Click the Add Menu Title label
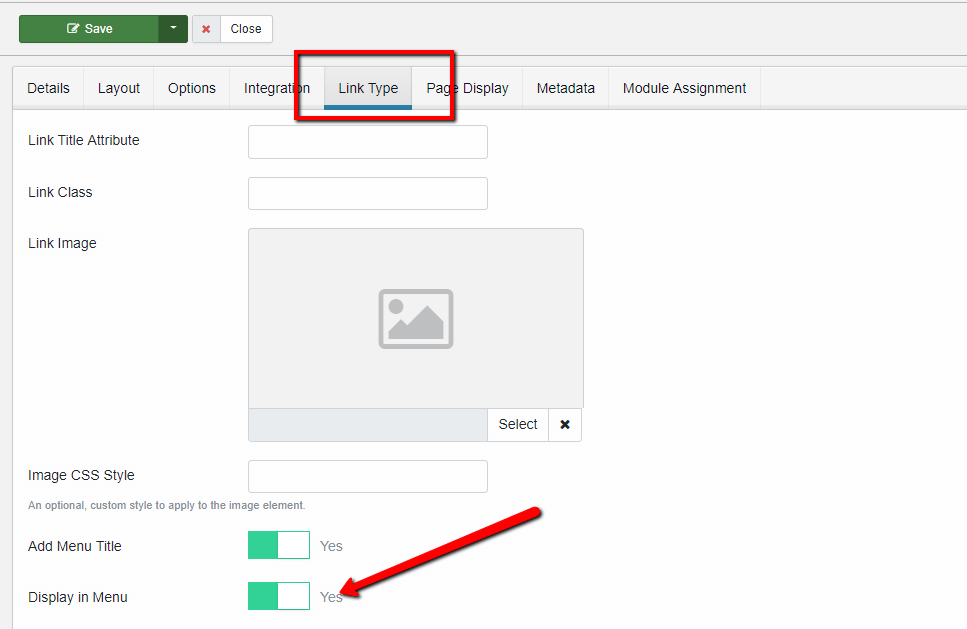This screenshot has height=629, width=967. [75, 546]
